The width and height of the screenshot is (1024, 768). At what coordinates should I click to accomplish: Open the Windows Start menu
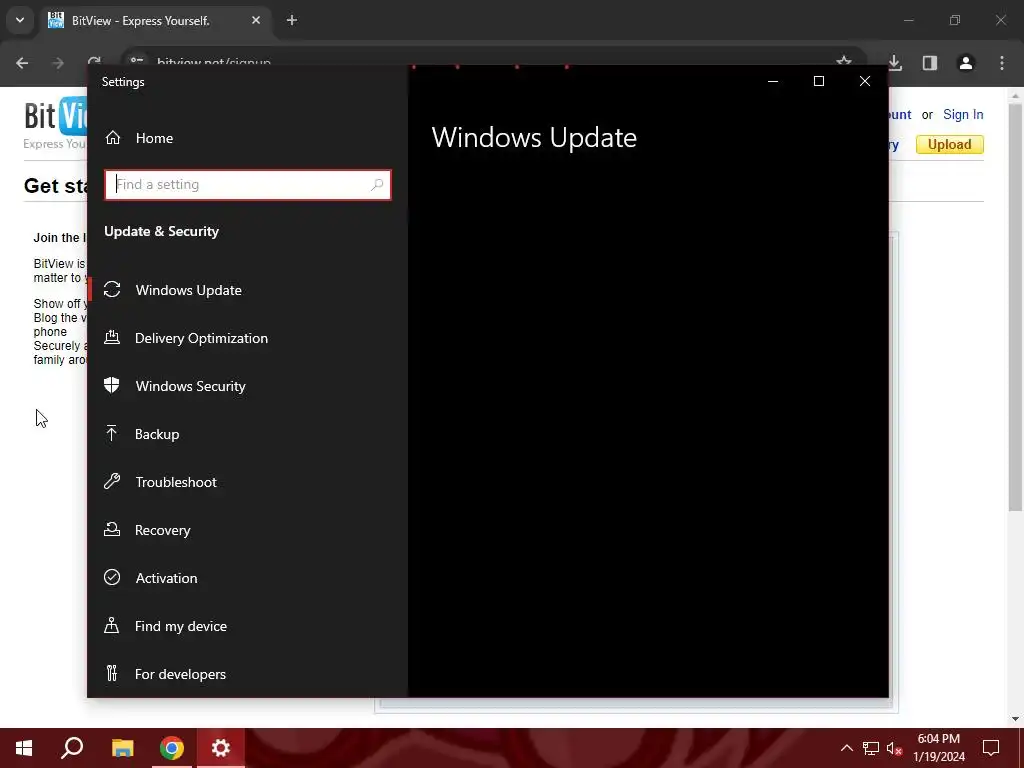pos(24,748)
